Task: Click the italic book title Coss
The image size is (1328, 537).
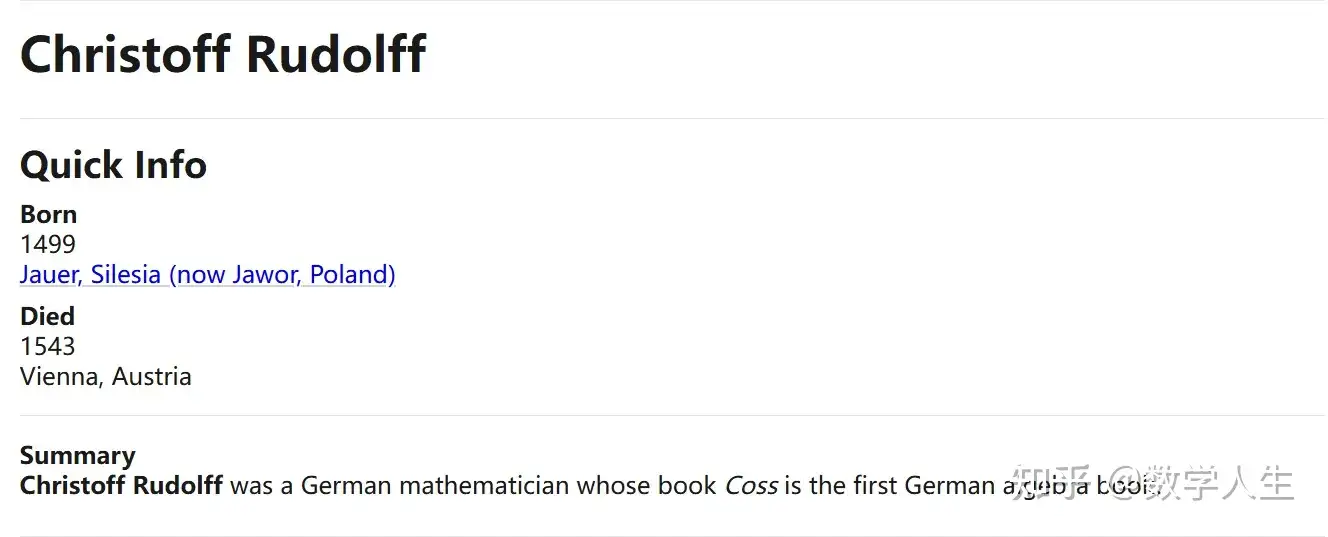Action: coord(750,486)
